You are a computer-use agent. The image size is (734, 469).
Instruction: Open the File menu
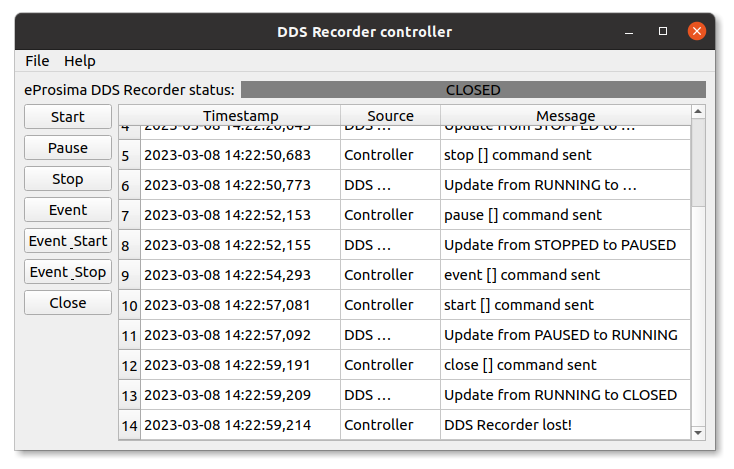point(37,61)
